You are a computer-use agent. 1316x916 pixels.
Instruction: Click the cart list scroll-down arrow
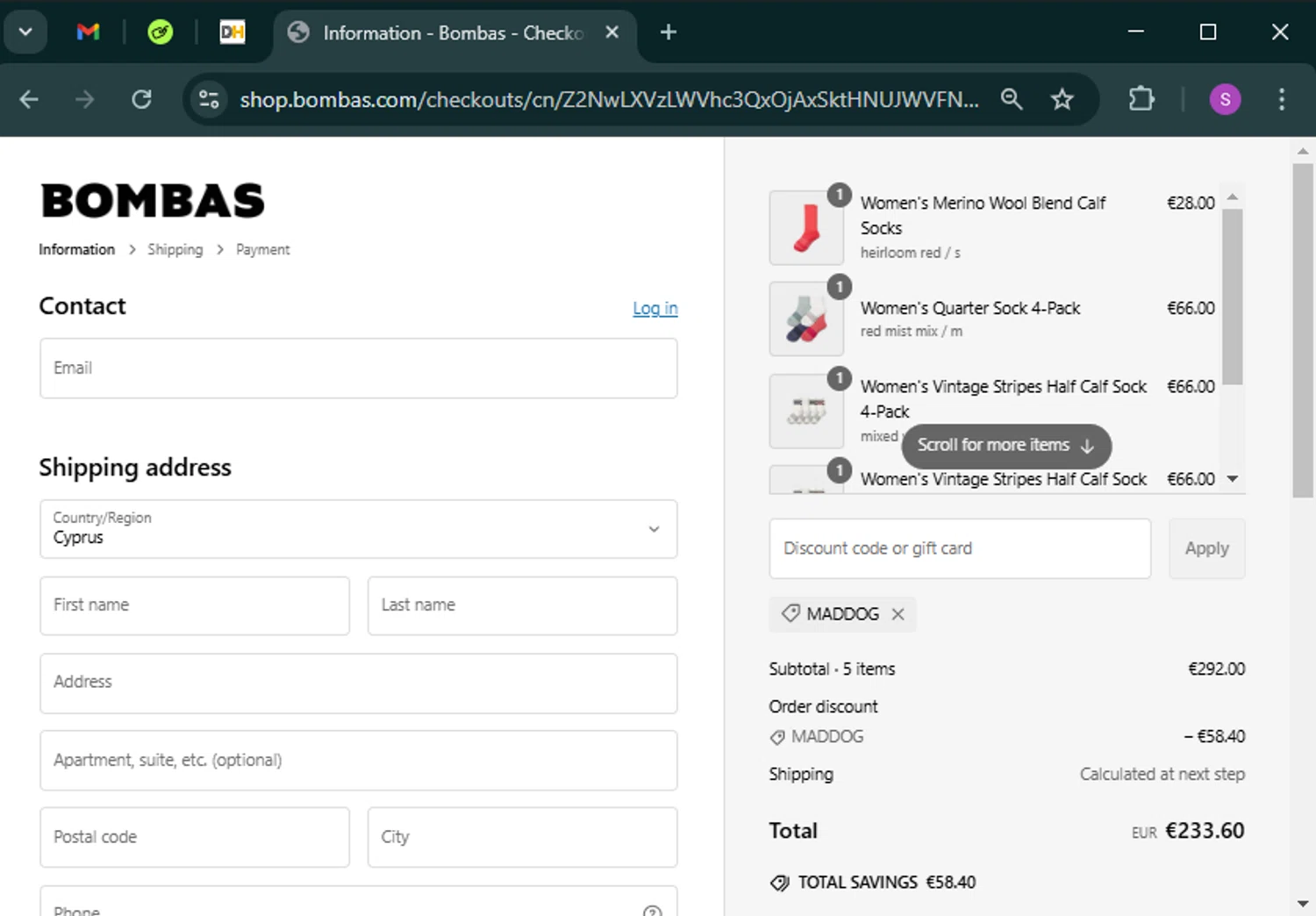1233,479
